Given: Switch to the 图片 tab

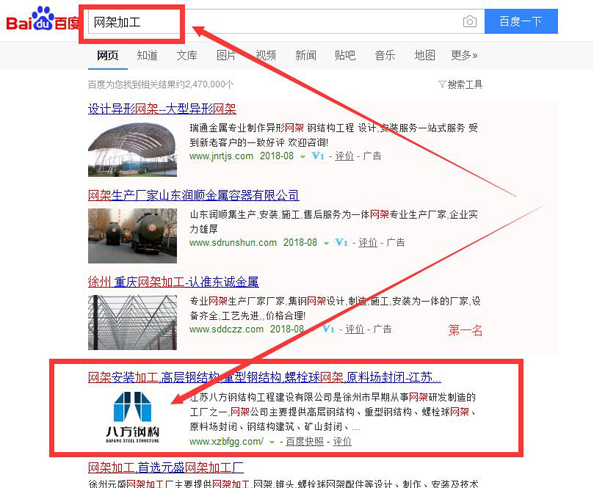Looking at the screenshot, I should pyautogui.click(x=226, y=55).
